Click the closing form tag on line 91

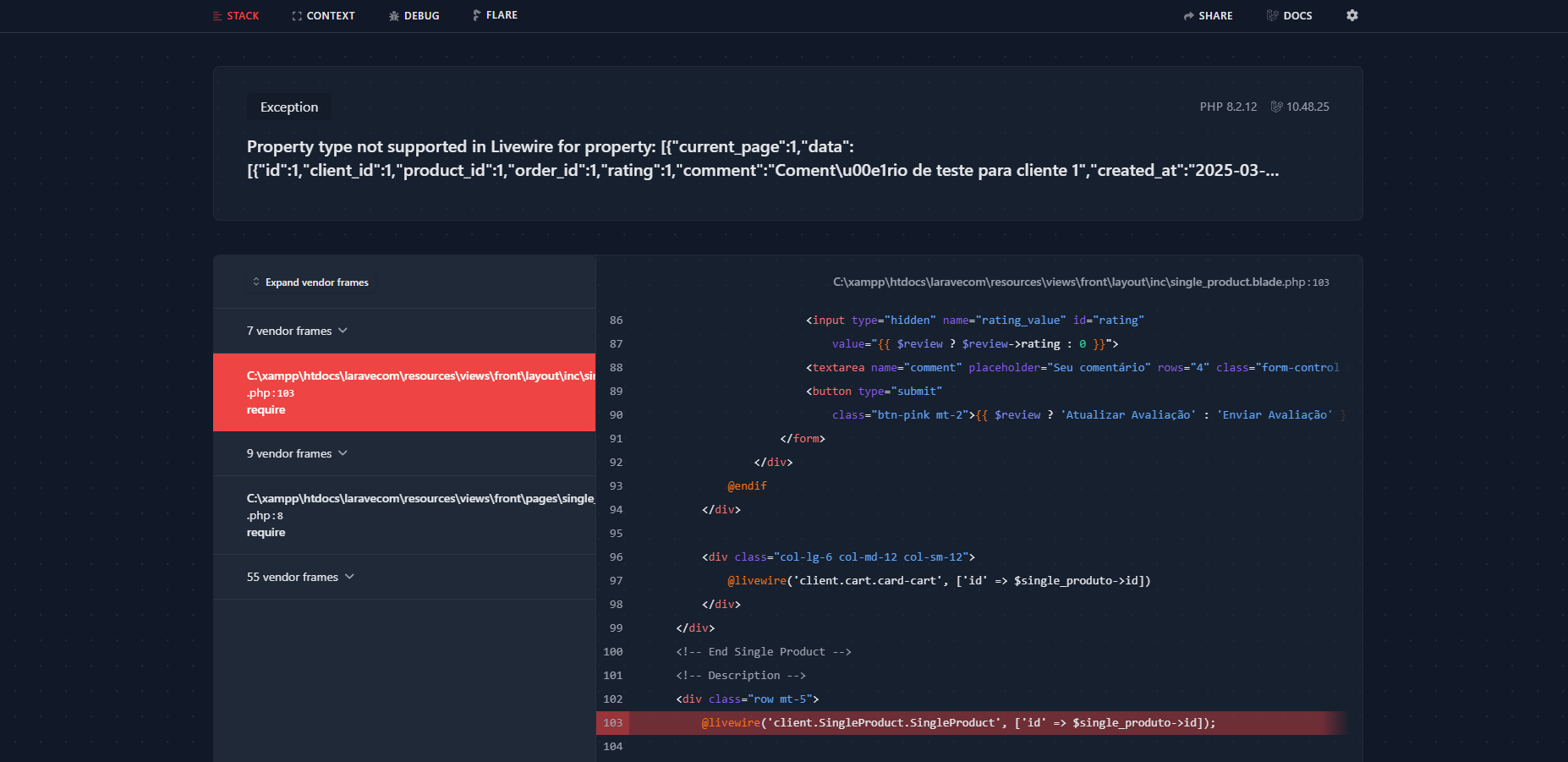click(x=803, y=439)
